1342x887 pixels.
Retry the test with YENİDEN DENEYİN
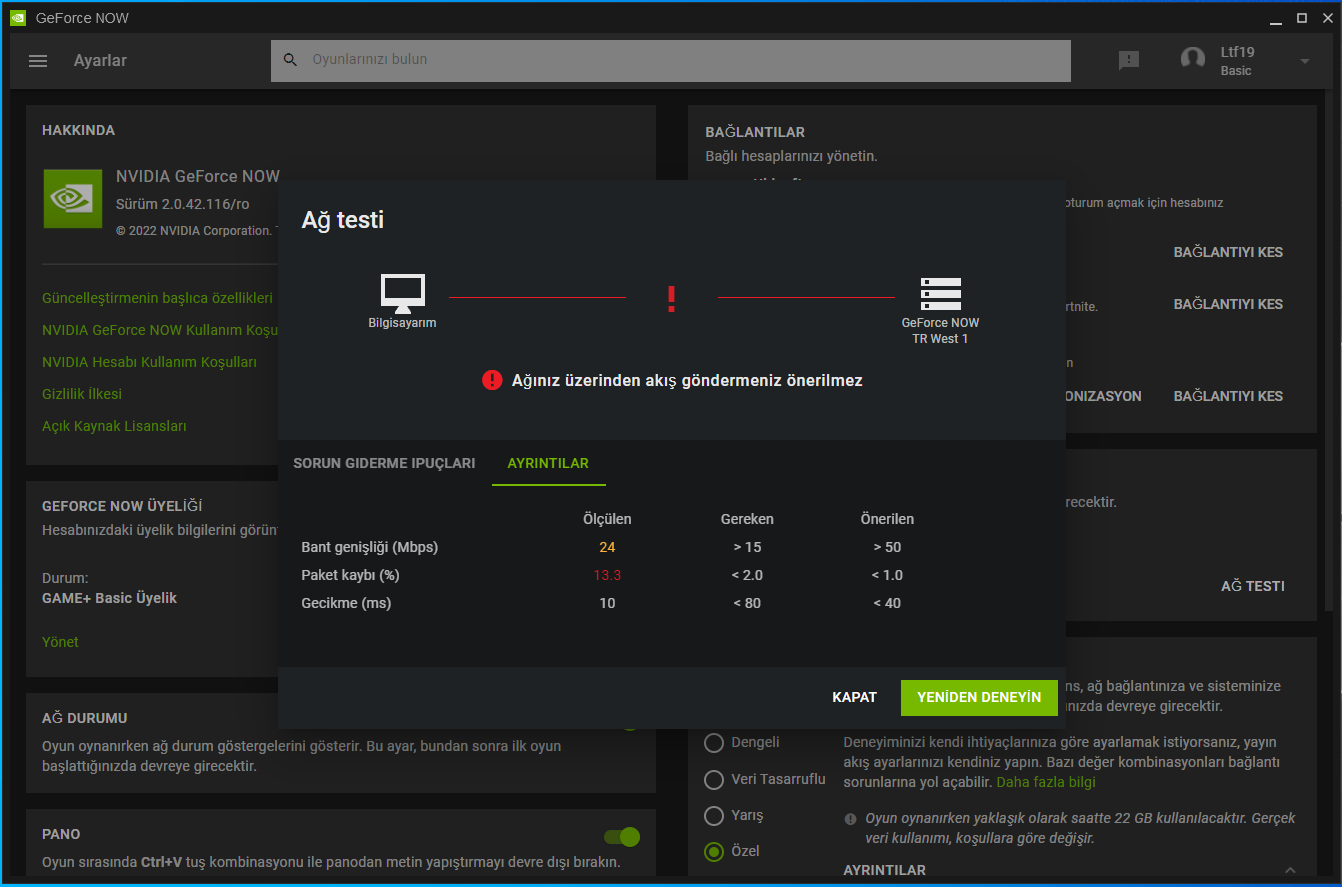coord(979,697)
